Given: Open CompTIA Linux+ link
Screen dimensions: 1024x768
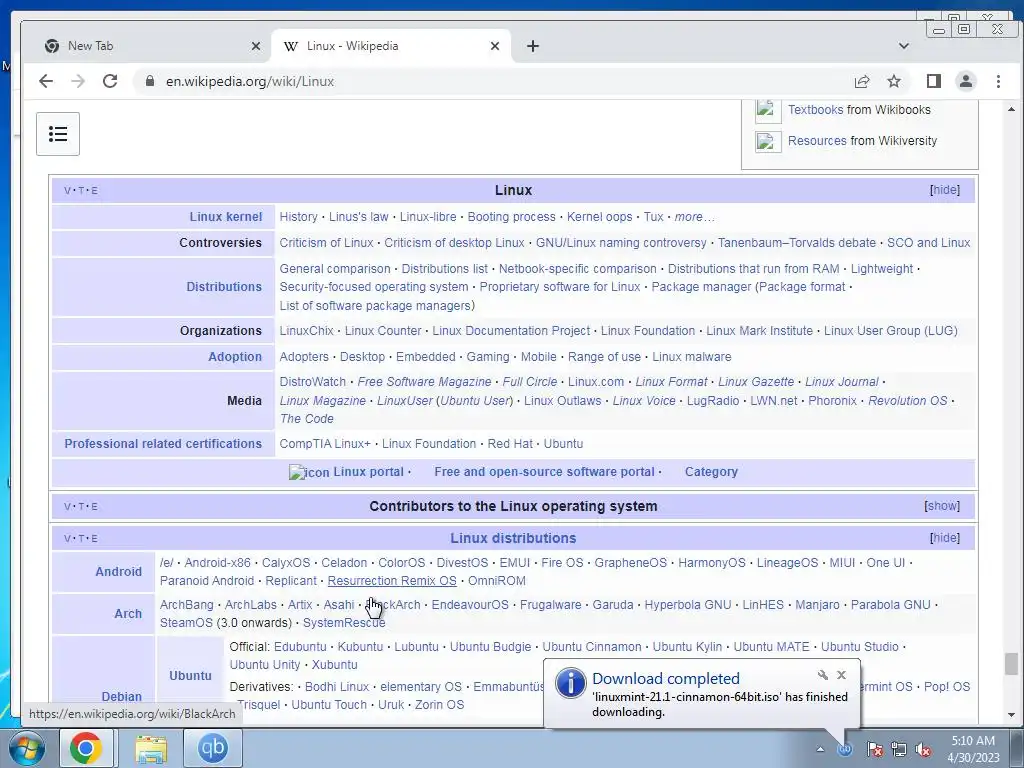Looking at the screenshot, I should tap(325, 444).
